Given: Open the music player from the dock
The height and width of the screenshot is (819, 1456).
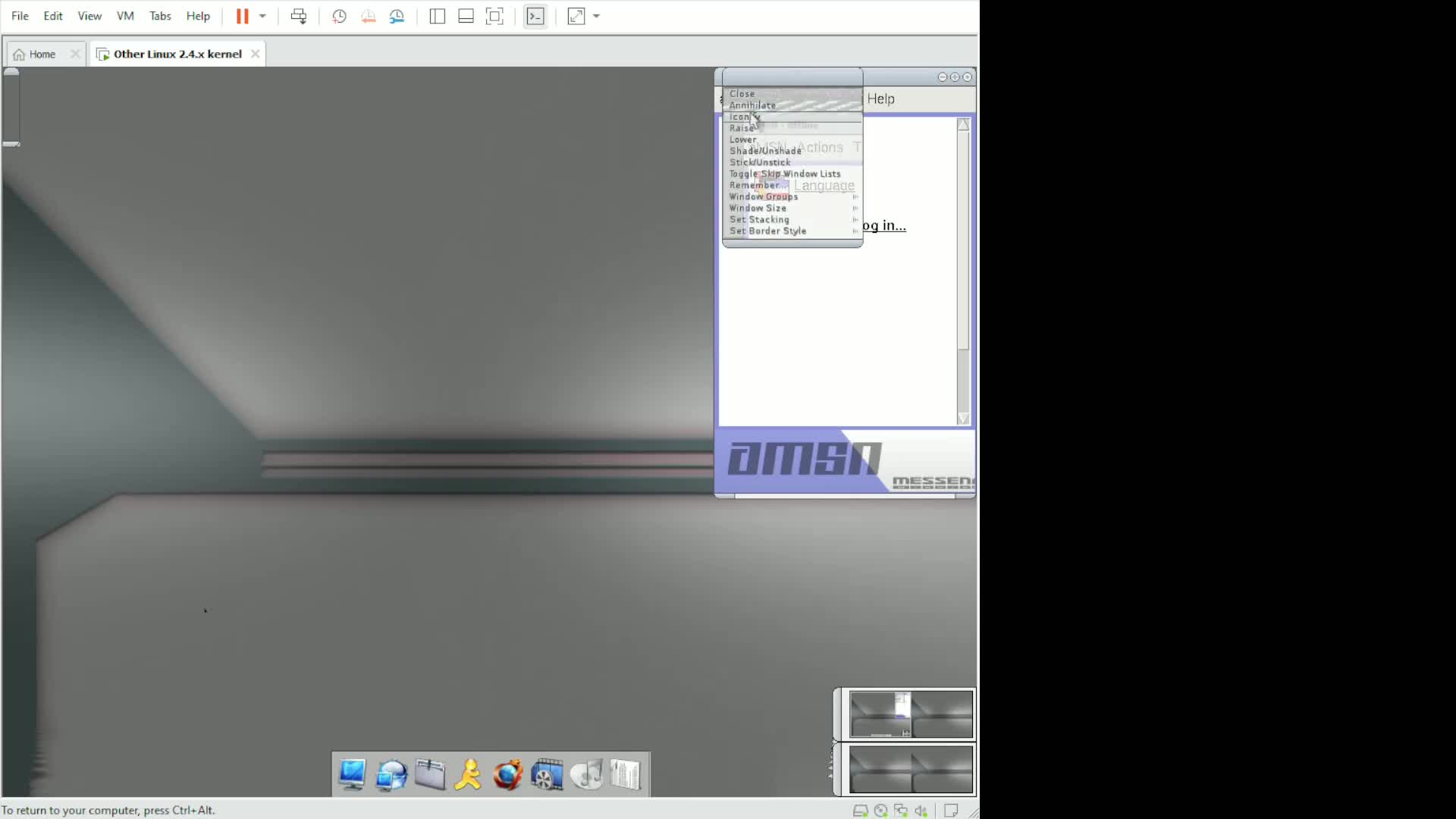Looking at the screenshot, I should pyautogui.click(x=586, y=774).
